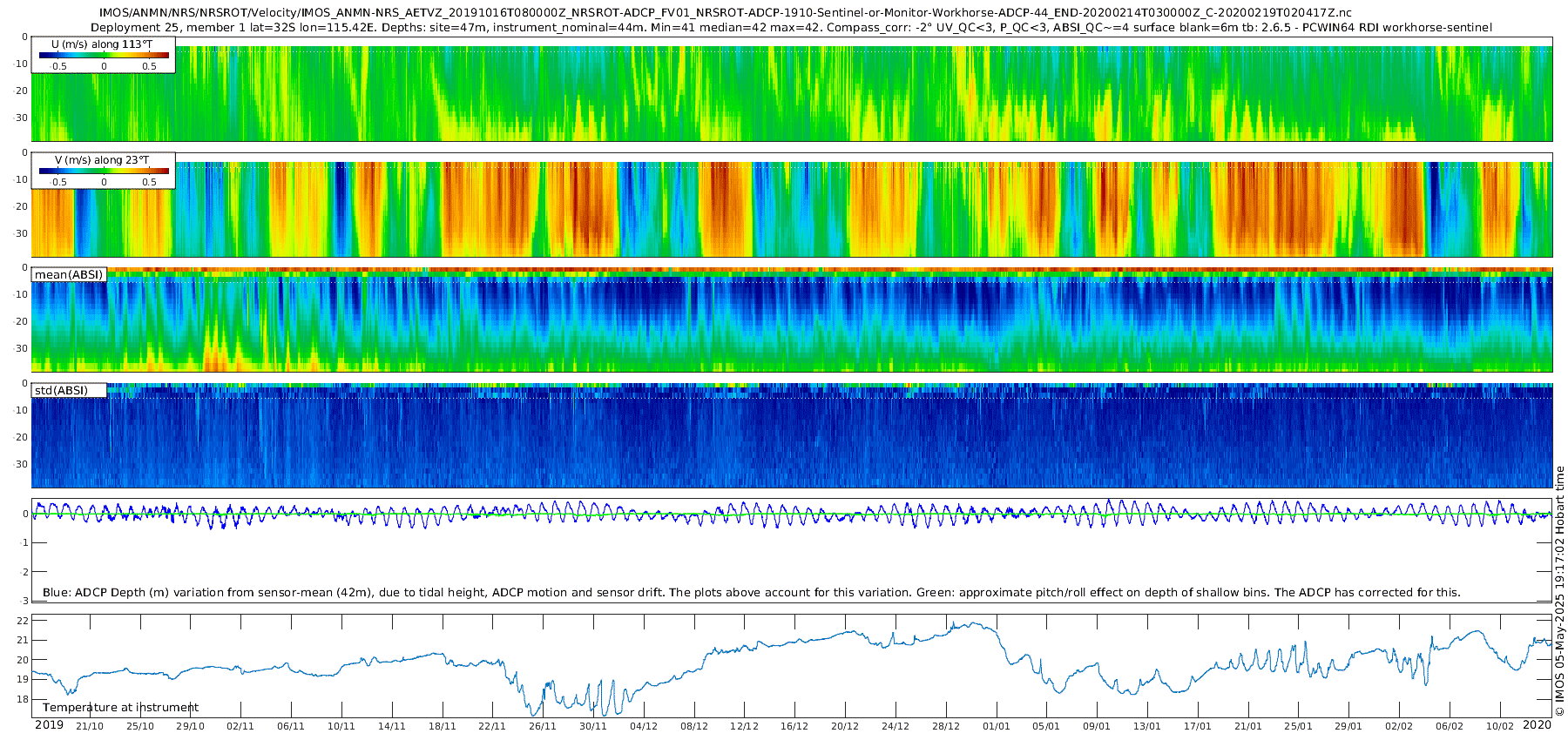This screenshot has width=1568, height=740.
Task: Click the '20/12' date tick label
Action: pos(845,727)
